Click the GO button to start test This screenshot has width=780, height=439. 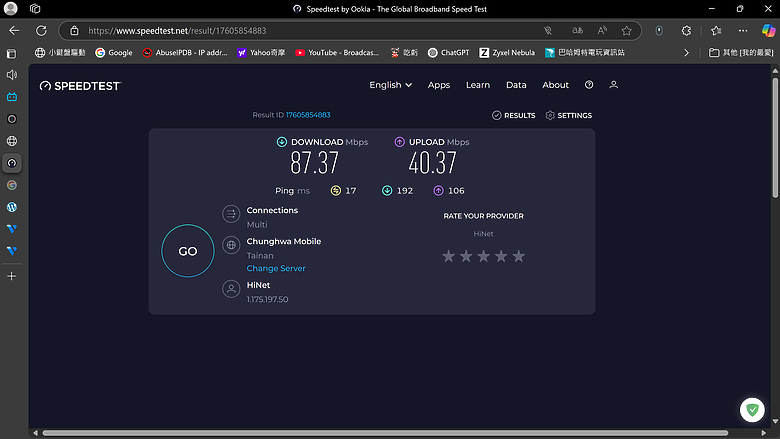tap(188, 251)
